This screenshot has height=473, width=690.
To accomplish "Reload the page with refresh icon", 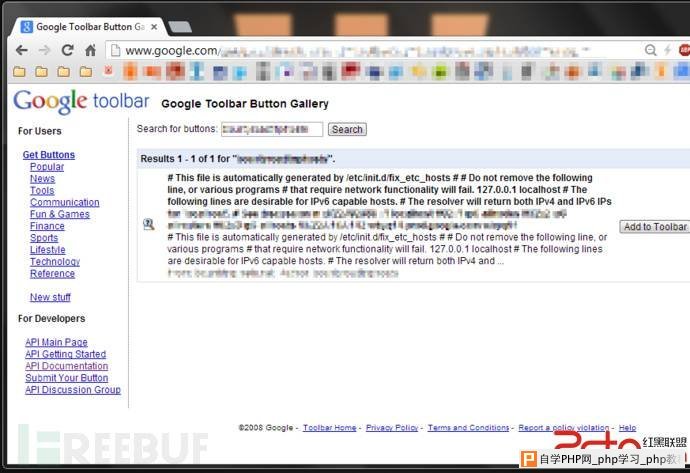I will [67, 50].
